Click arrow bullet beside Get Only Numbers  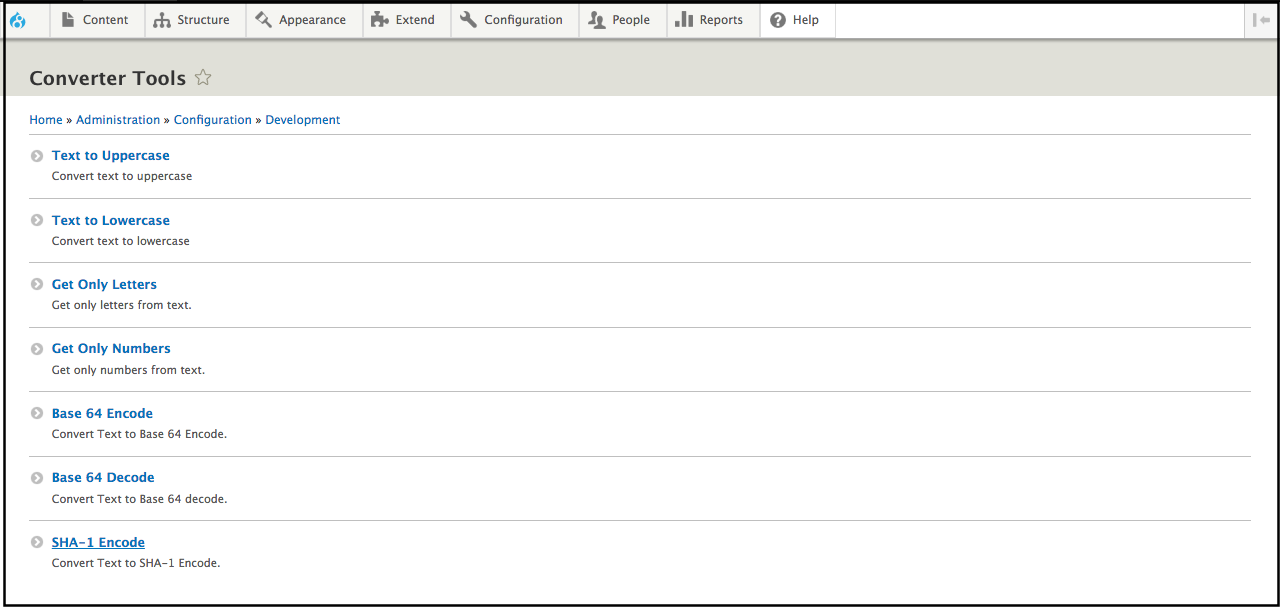37,349
